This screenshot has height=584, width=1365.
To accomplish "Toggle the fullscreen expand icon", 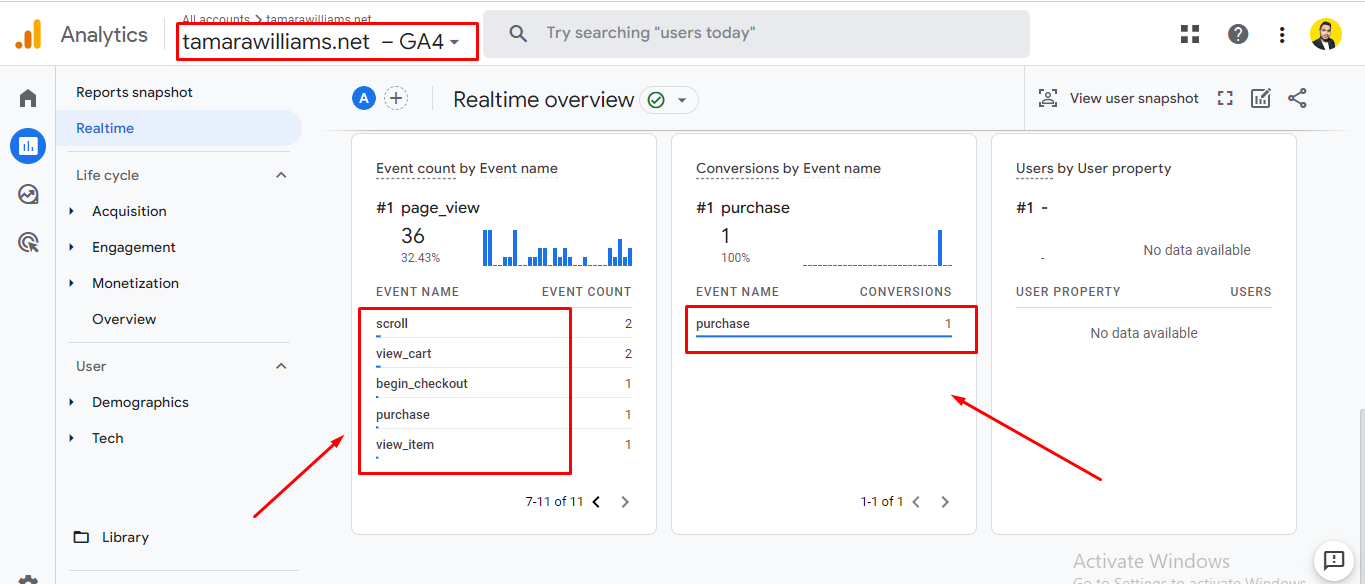I will (x=1225, y=98).
